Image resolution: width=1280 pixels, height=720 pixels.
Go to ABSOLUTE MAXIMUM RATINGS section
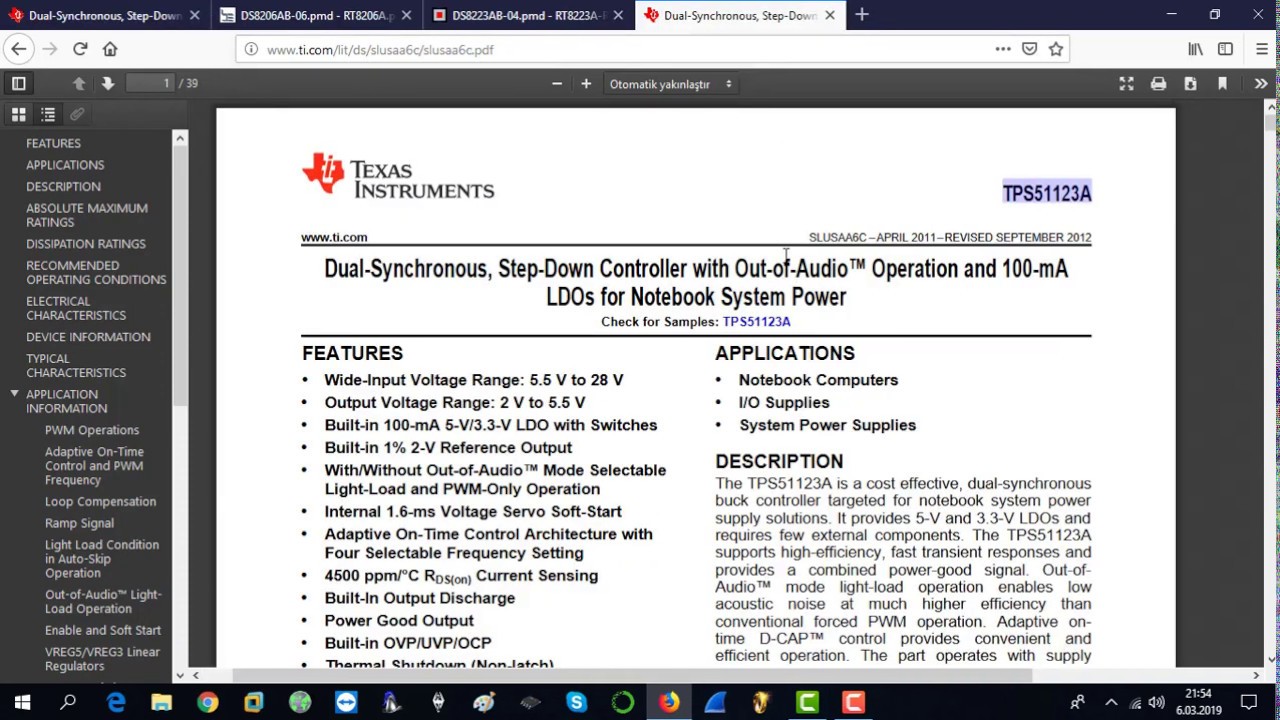pos(87,215)
